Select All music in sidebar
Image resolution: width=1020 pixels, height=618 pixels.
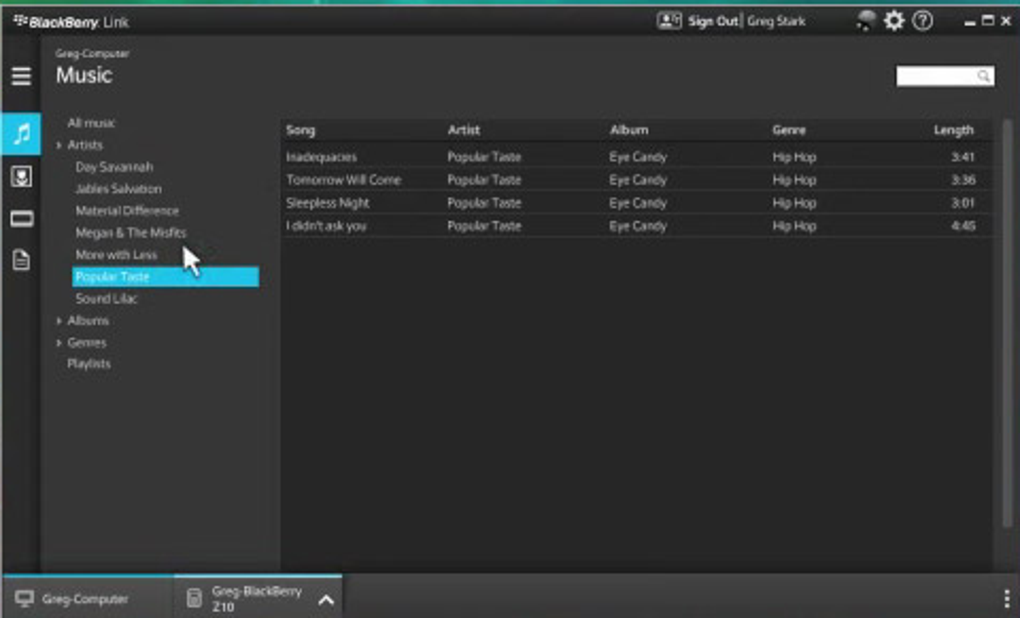[x=91, y=123]
